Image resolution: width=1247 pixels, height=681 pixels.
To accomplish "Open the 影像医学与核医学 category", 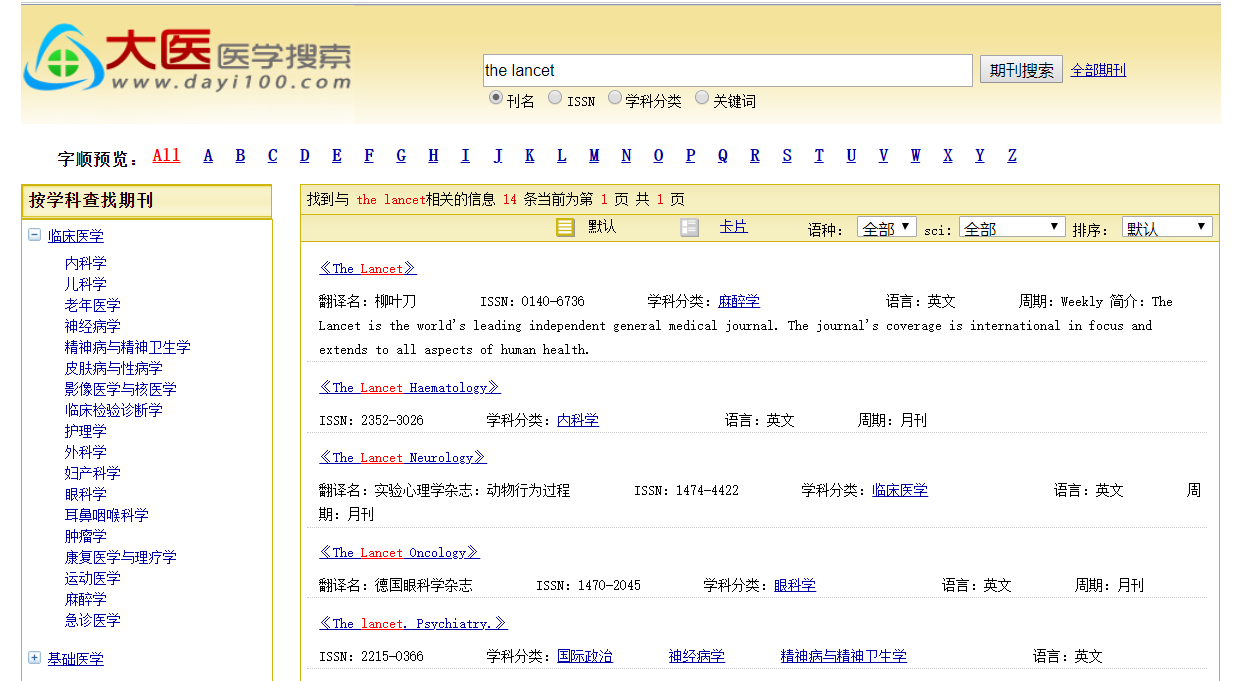I will click(121, 389).
